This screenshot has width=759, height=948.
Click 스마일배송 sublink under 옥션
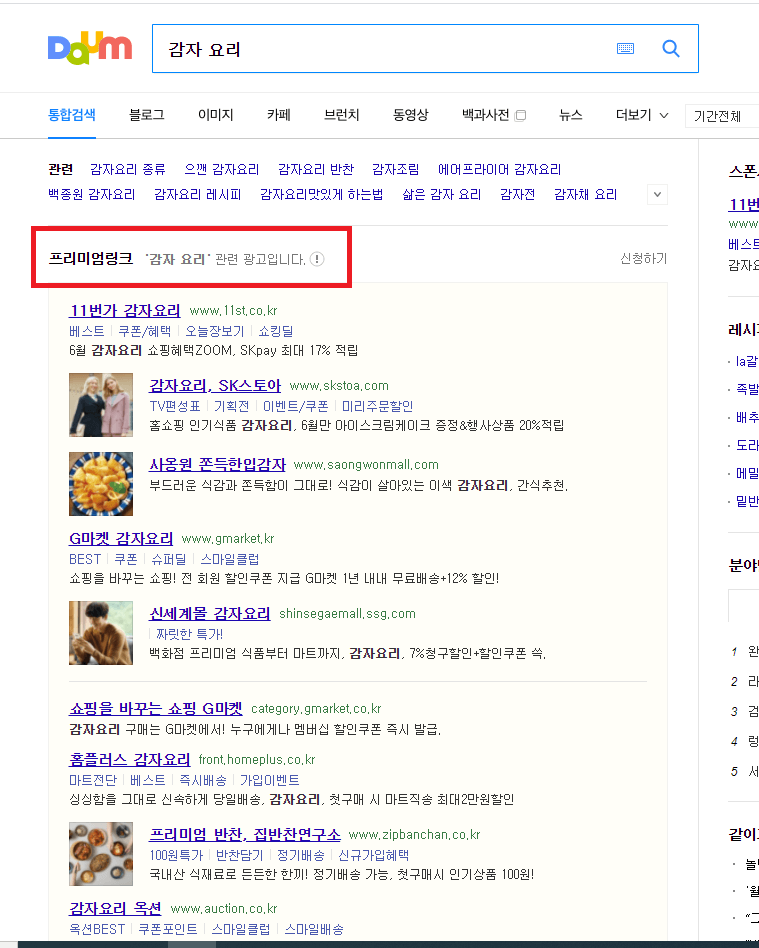click(x=314, y=929)
